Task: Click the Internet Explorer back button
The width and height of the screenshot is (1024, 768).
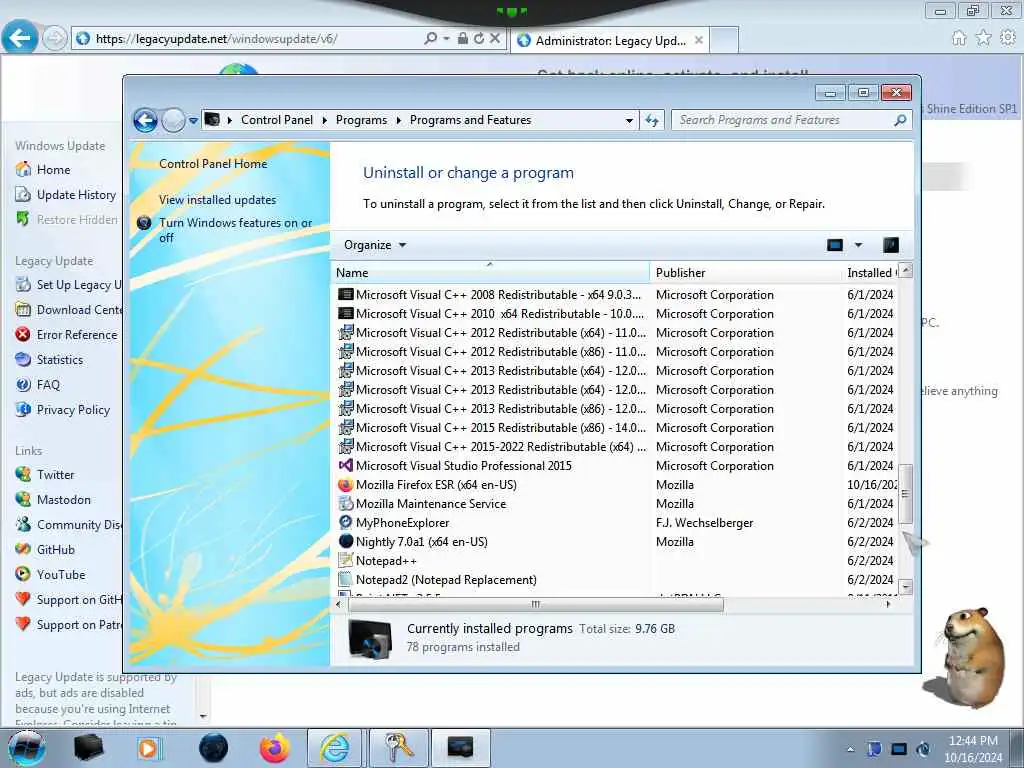Action: pyautogui.click(x=20, y=38)
